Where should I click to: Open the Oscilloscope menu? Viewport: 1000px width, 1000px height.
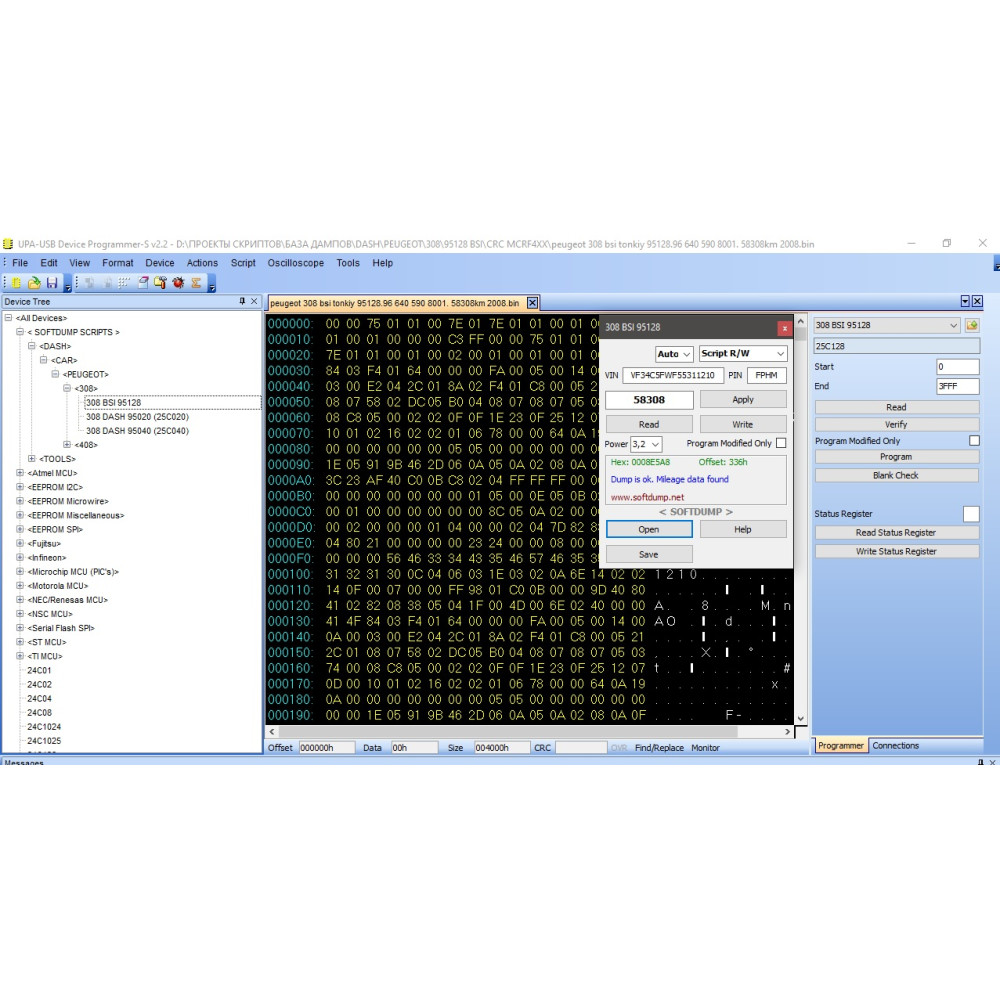[x=295, y=263]
